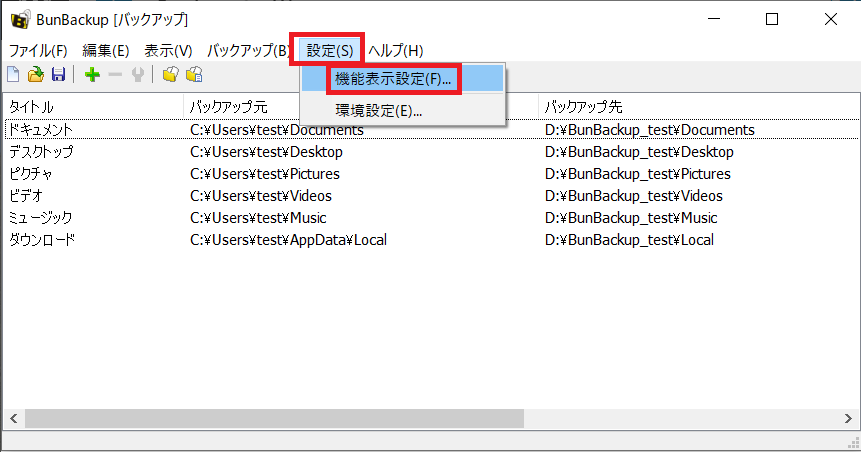Viewport: 861px width, 452px height.
Task: Select the ダウンロード row title
Action: tap(42, 240)
